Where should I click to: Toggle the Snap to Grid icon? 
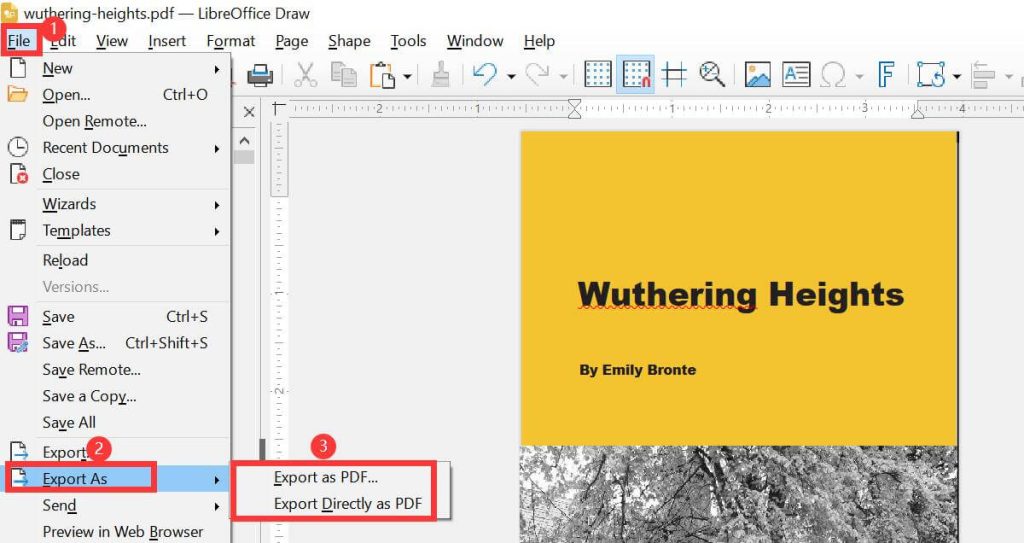click(636, 74)
